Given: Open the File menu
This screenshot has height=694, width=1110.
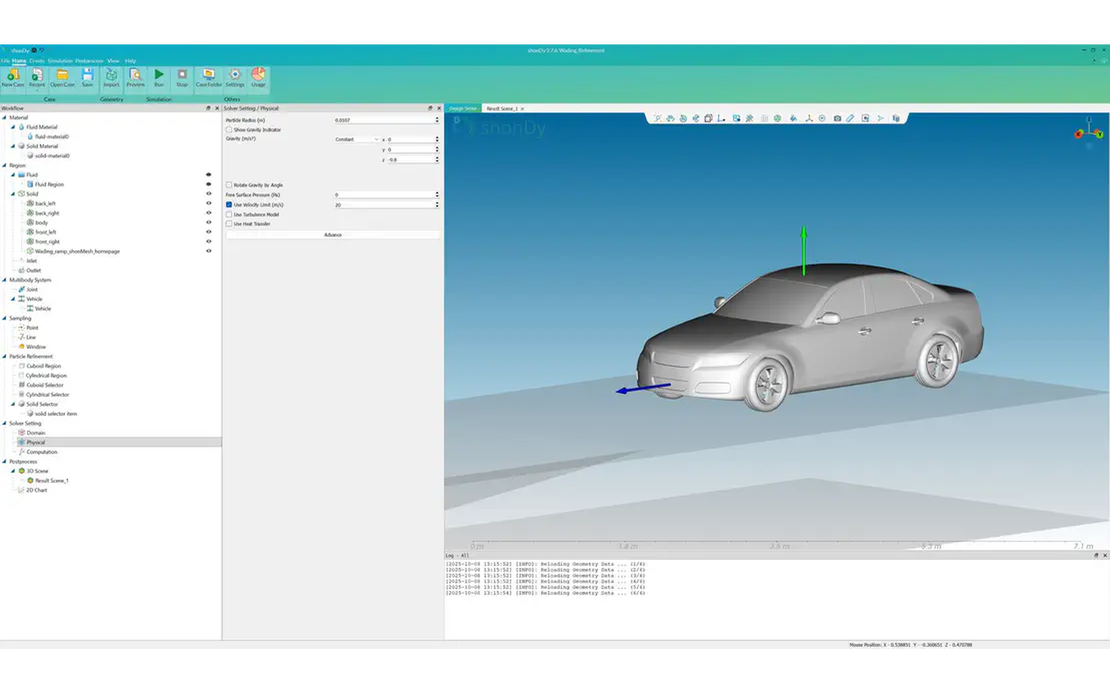Looking at the screenshot, I should point(5,61).
